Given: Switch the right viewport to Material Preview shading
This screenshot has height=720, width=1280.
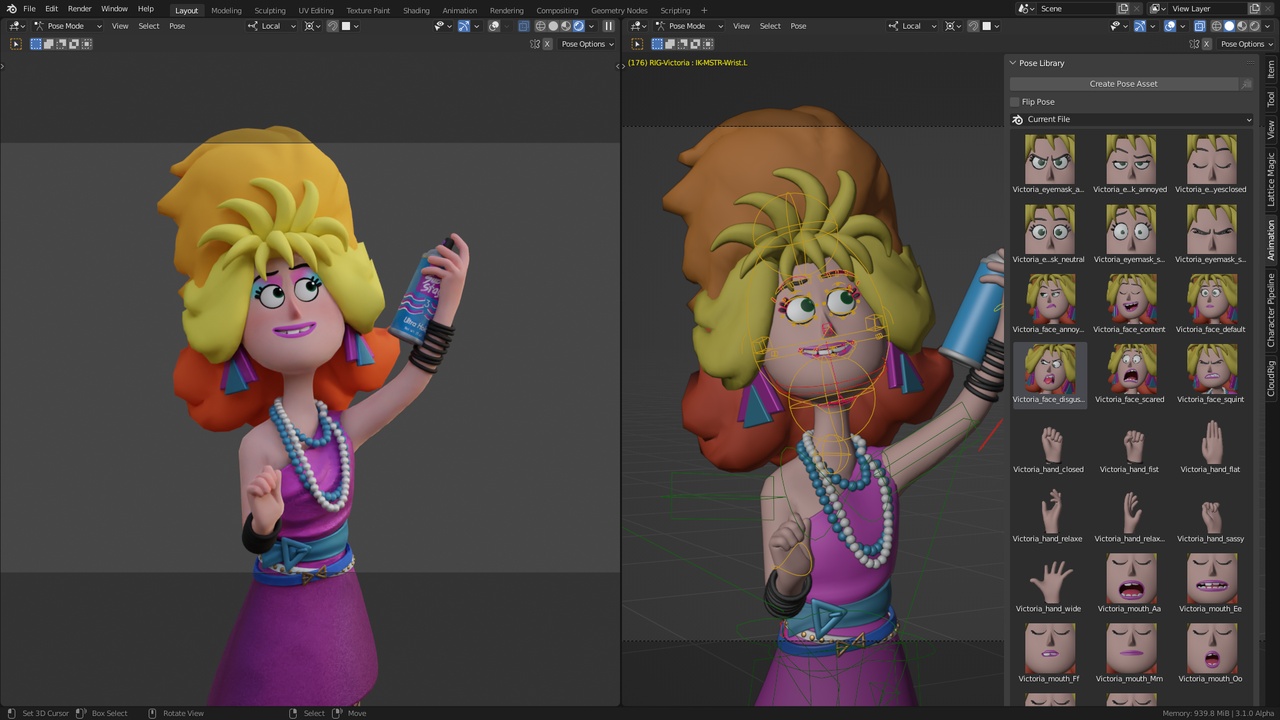Looking at the screenshot, I should tap(1244, 26).
